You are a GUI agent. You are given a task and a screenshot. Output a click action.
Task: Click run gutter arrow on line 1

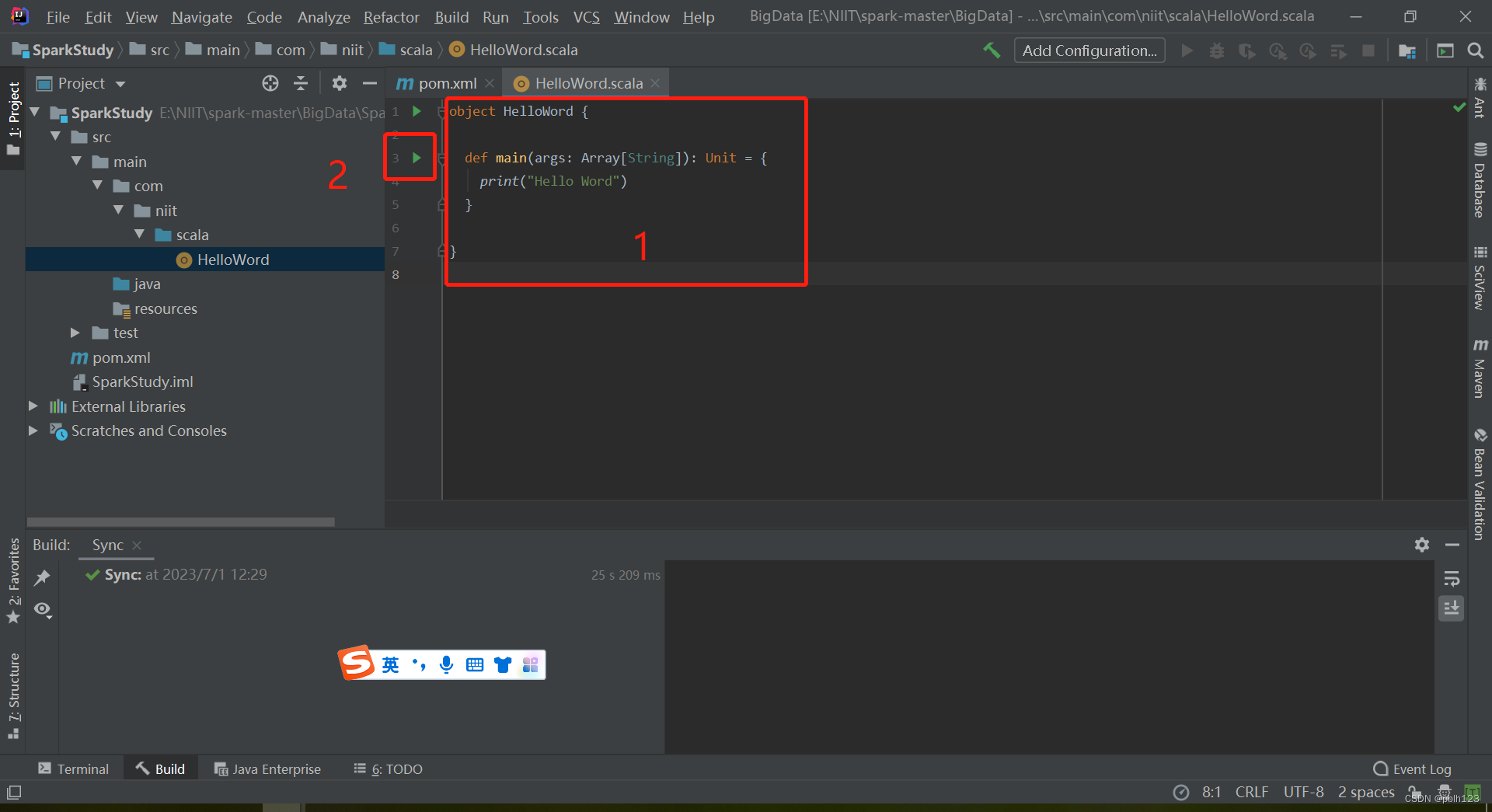[x=417, y=111]
